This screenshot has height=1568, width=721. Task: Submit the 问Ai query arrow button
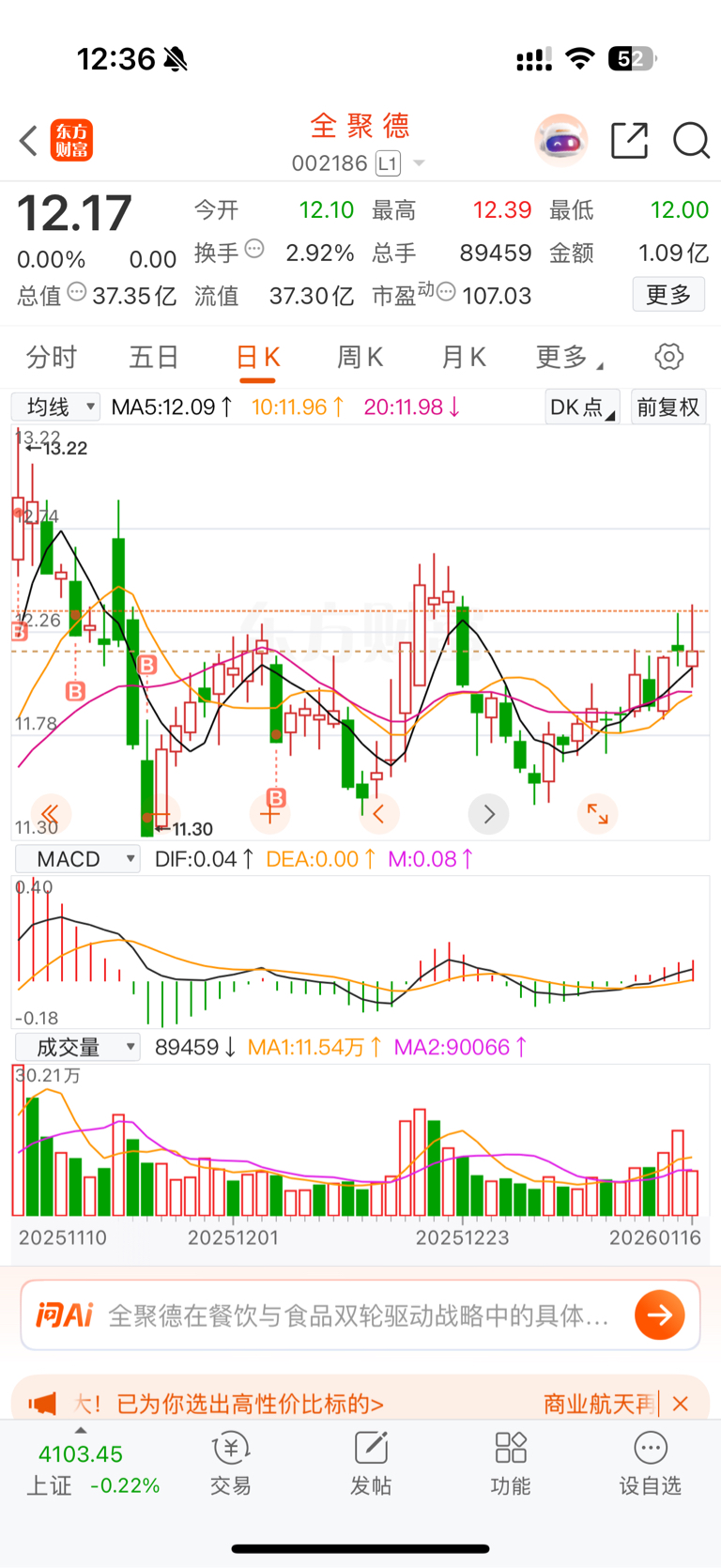[x=660, y=1314]
